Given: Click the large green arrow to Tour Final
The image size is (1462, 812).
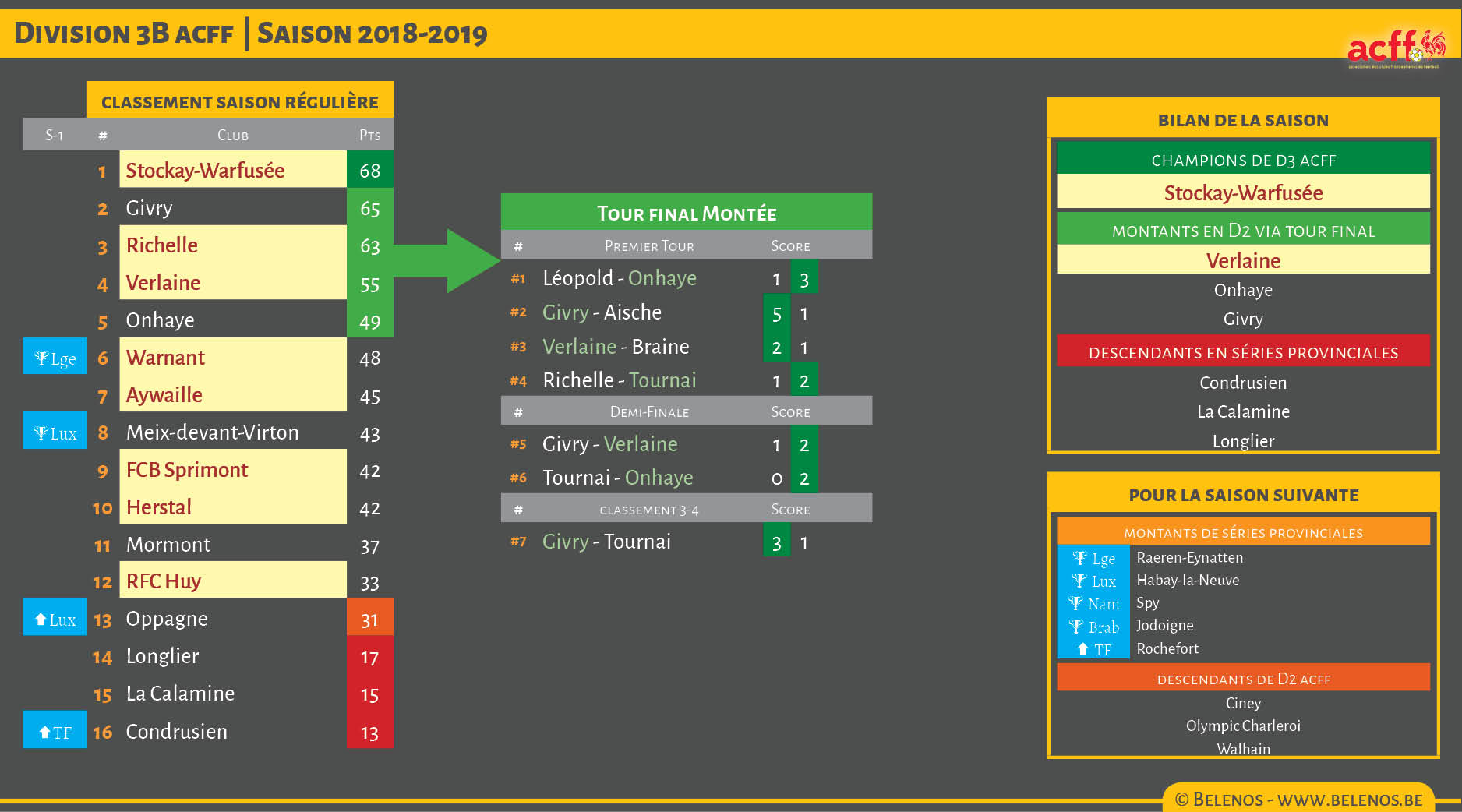Looking at the screenshot, I should point(452,261).
